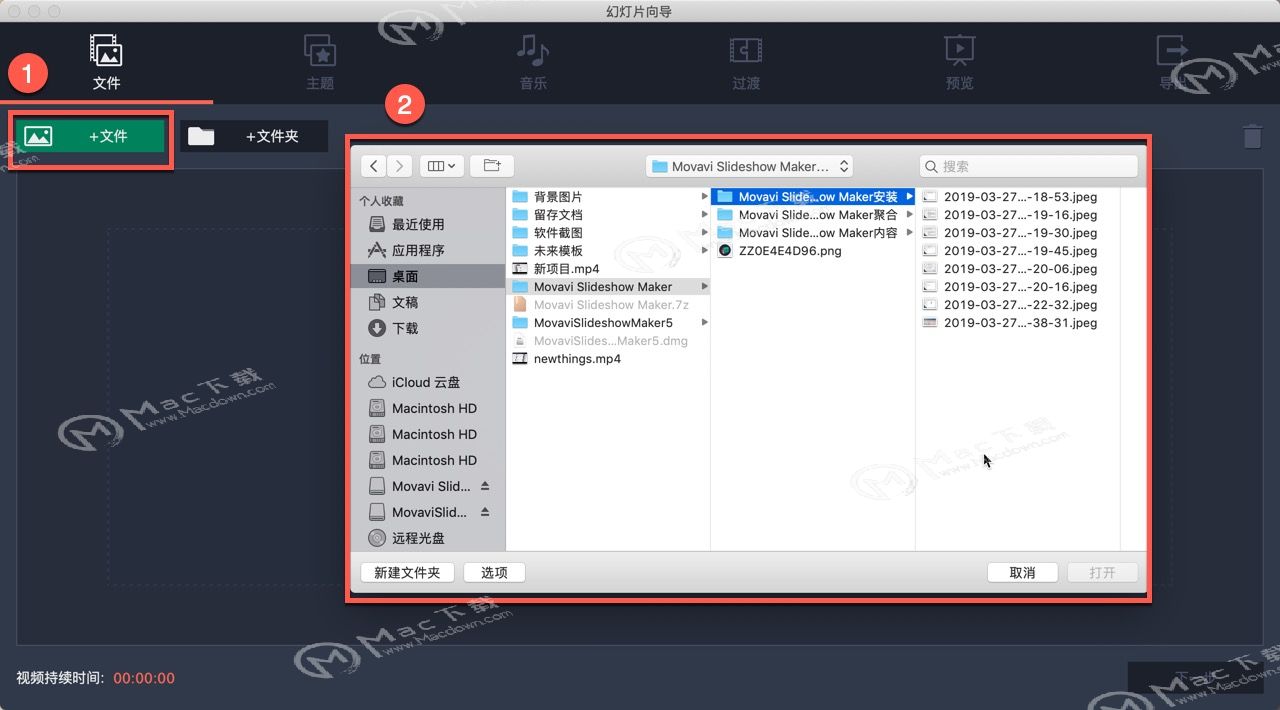
Task: Click the trash can delete icon
Action: click(1252, 136)
